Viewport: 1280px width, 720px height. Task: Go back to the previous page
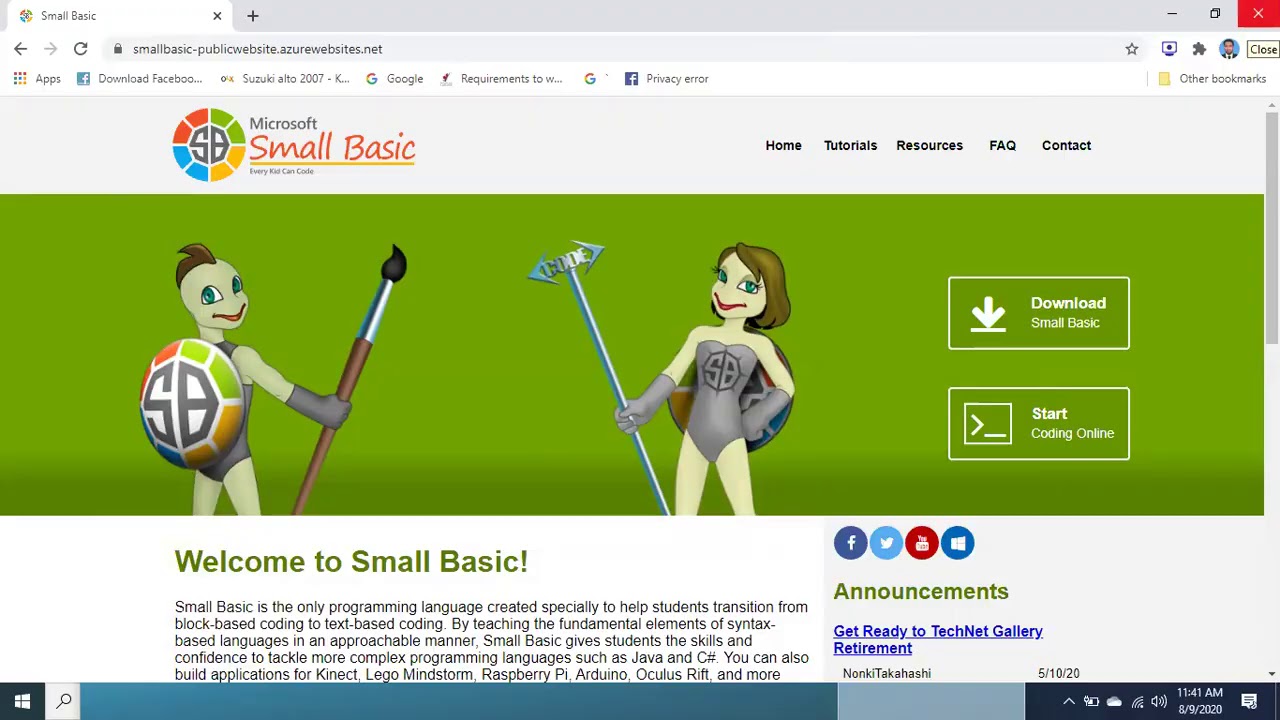[x=21, y=49]
